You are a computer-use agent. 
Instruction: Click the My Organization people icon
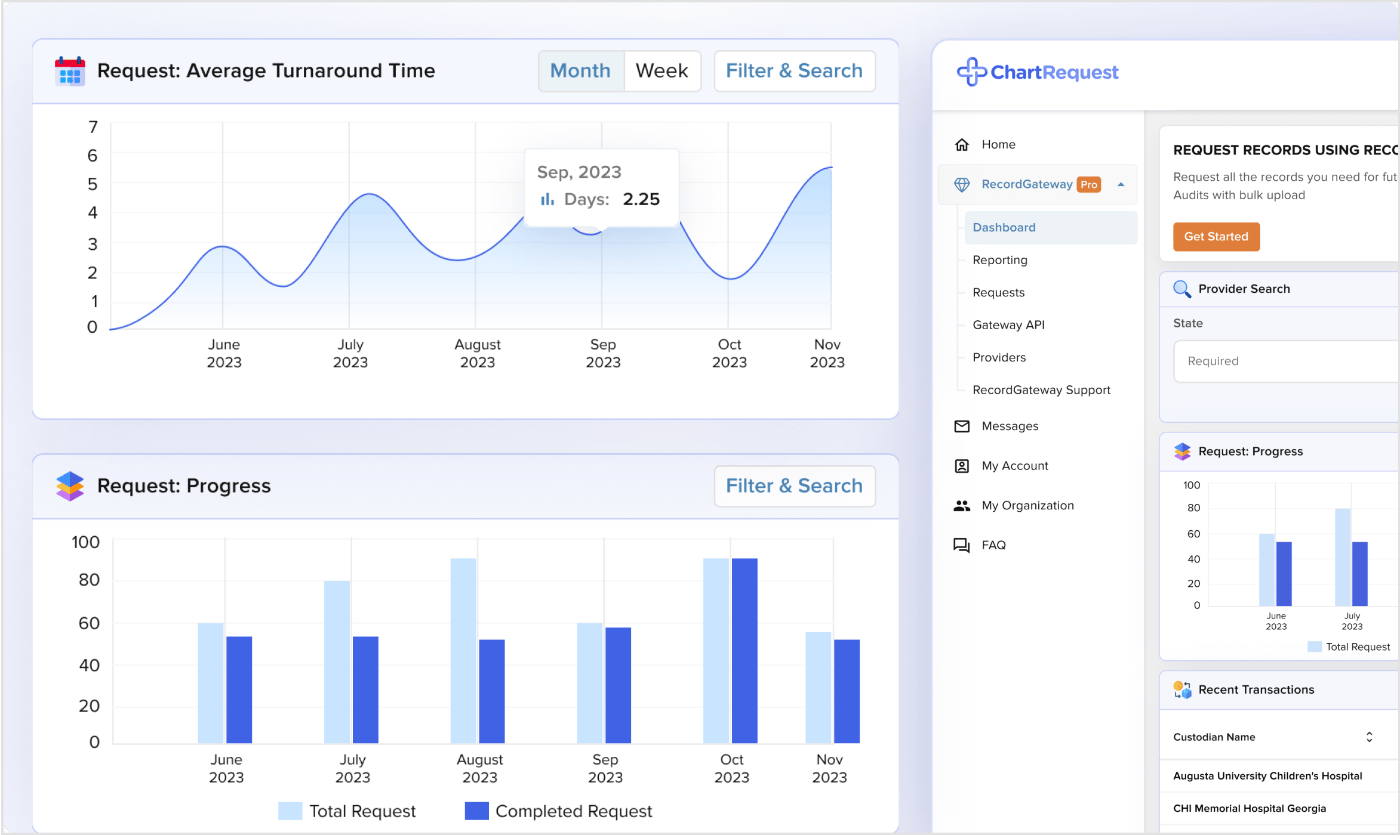click(x=962, y=506)
